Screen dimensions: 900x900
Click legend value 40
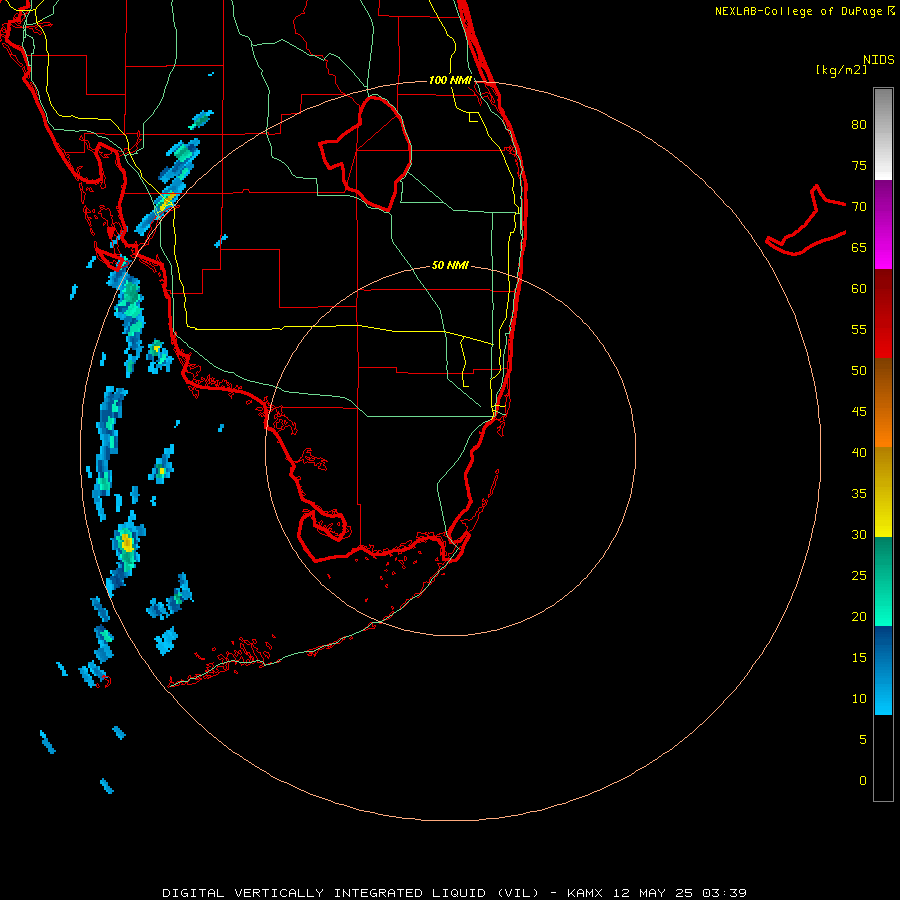click(859, 453)
